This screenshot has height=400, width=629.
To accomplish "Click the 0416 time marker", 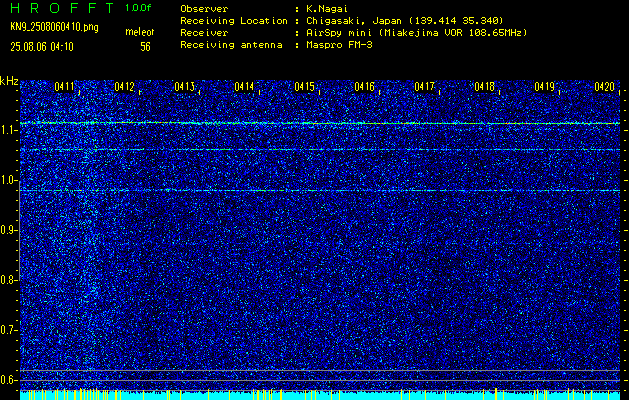I will (364, 86).
